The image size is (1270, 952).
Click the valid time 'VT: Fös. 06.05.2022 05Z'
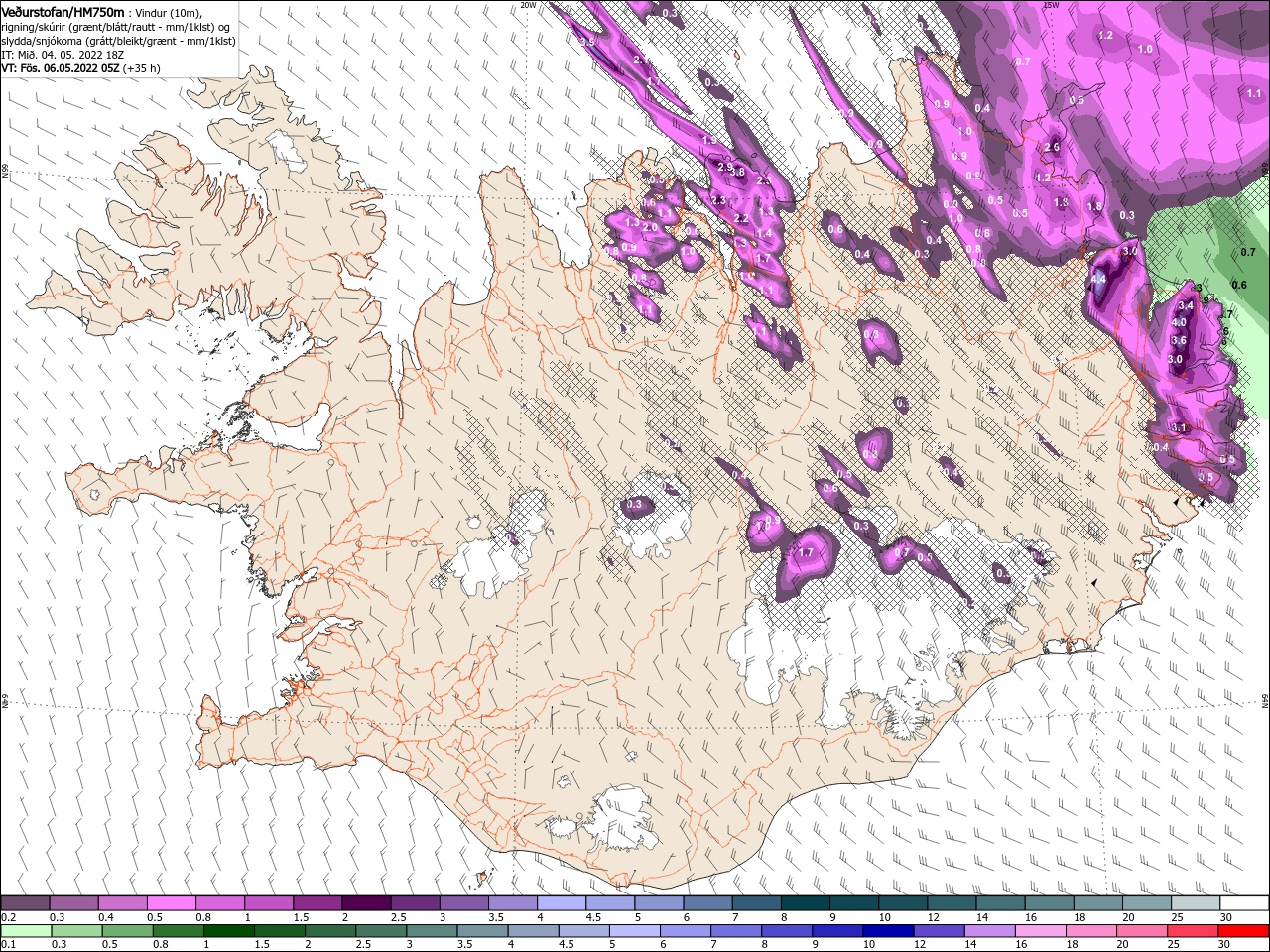(x=61, y=68)
